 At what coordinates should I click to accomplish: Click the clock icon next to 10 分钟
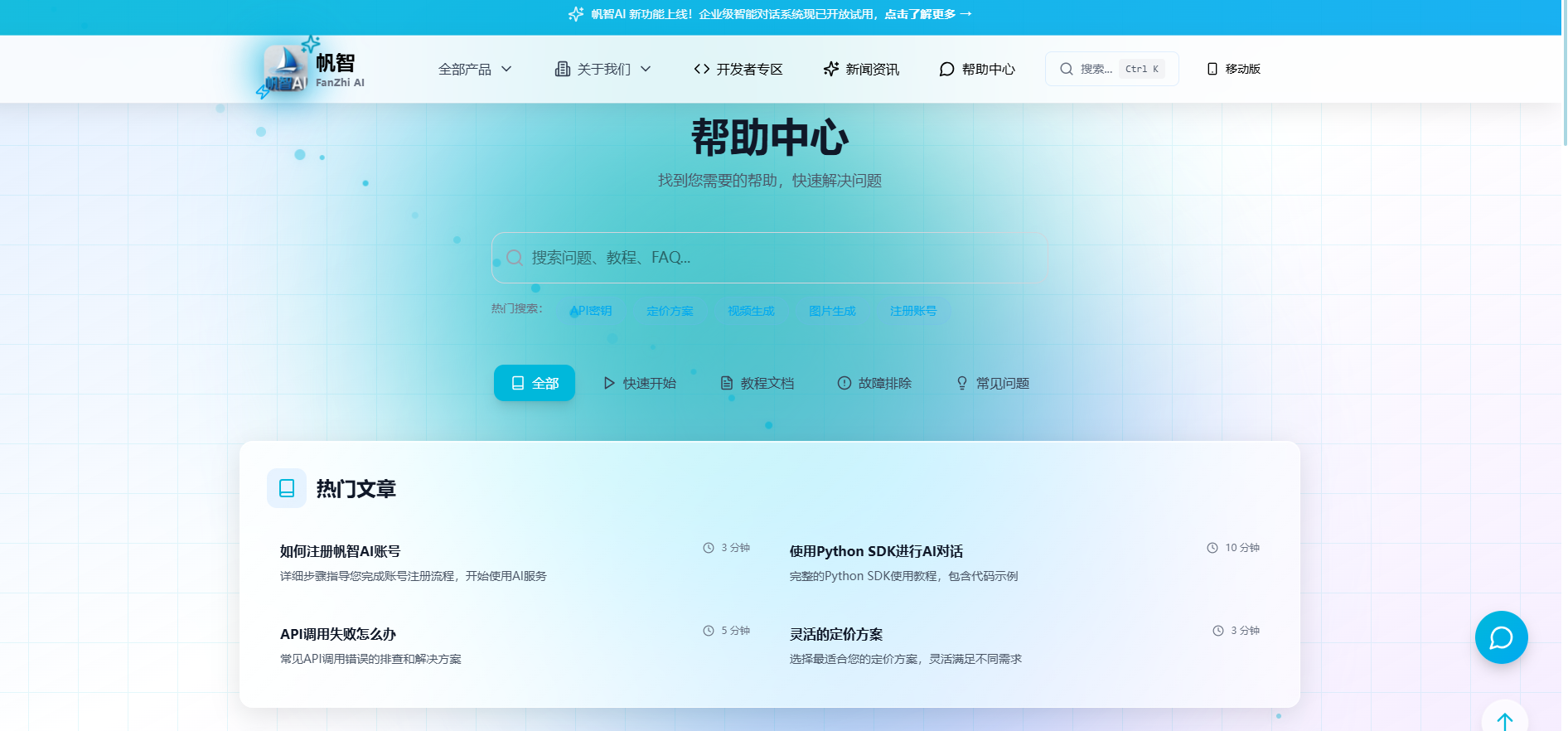coord(1212,548)
